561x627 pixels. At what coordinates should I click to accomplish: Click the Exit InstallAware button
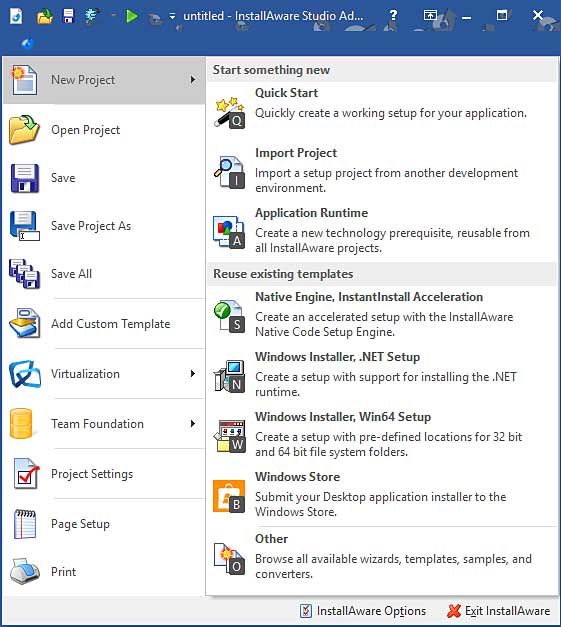click(499, 611)
